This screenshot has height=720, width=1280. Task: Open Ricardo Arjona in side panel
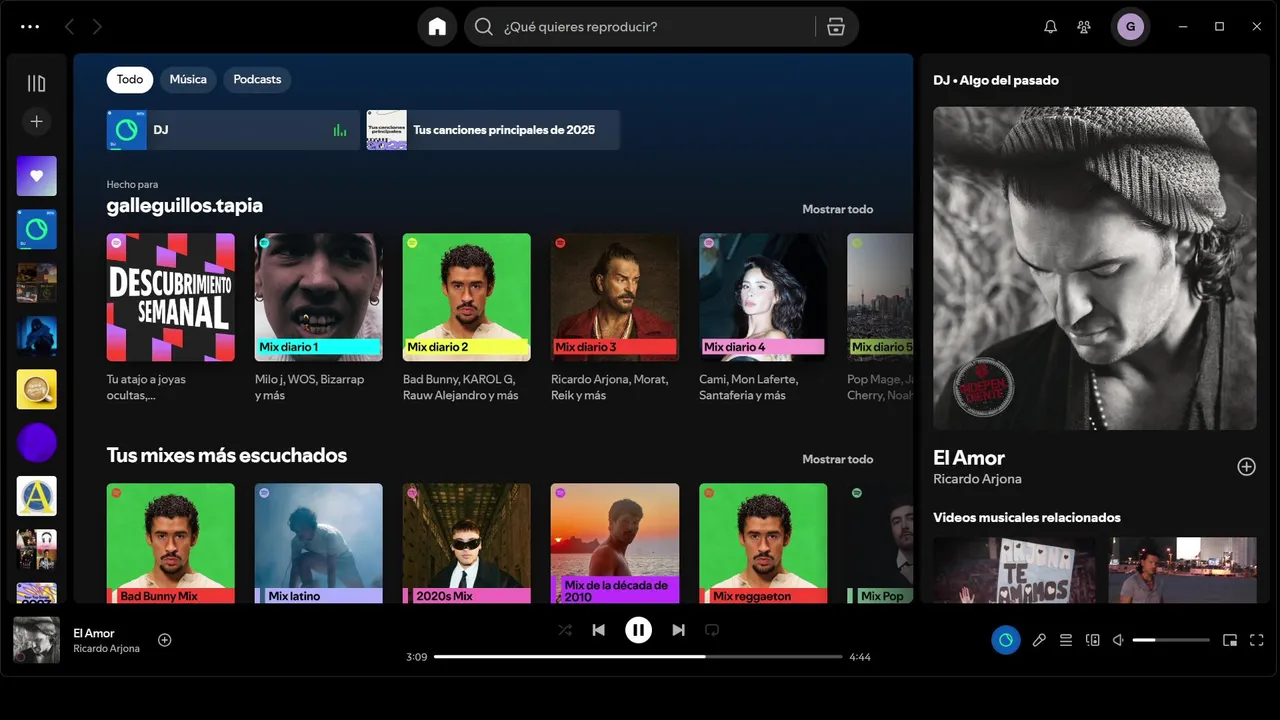click(x=977, y=479)
